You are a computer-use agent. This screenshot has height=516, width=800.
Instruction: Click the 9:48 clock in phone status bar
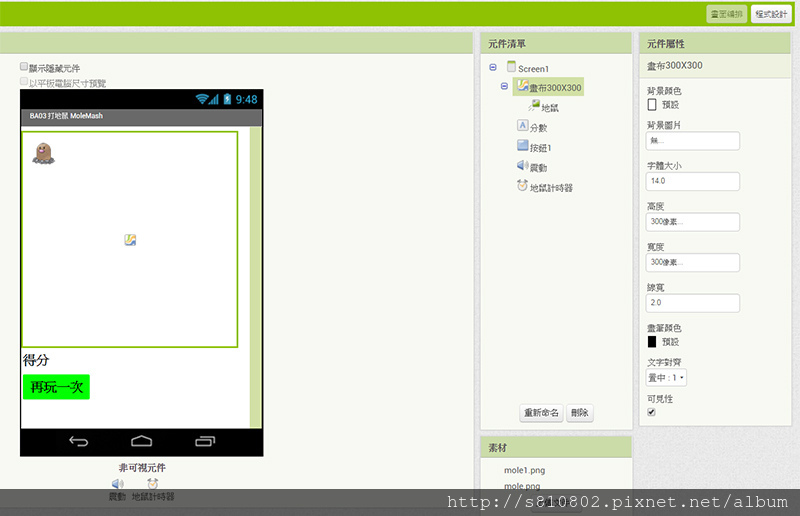[246, 100]
